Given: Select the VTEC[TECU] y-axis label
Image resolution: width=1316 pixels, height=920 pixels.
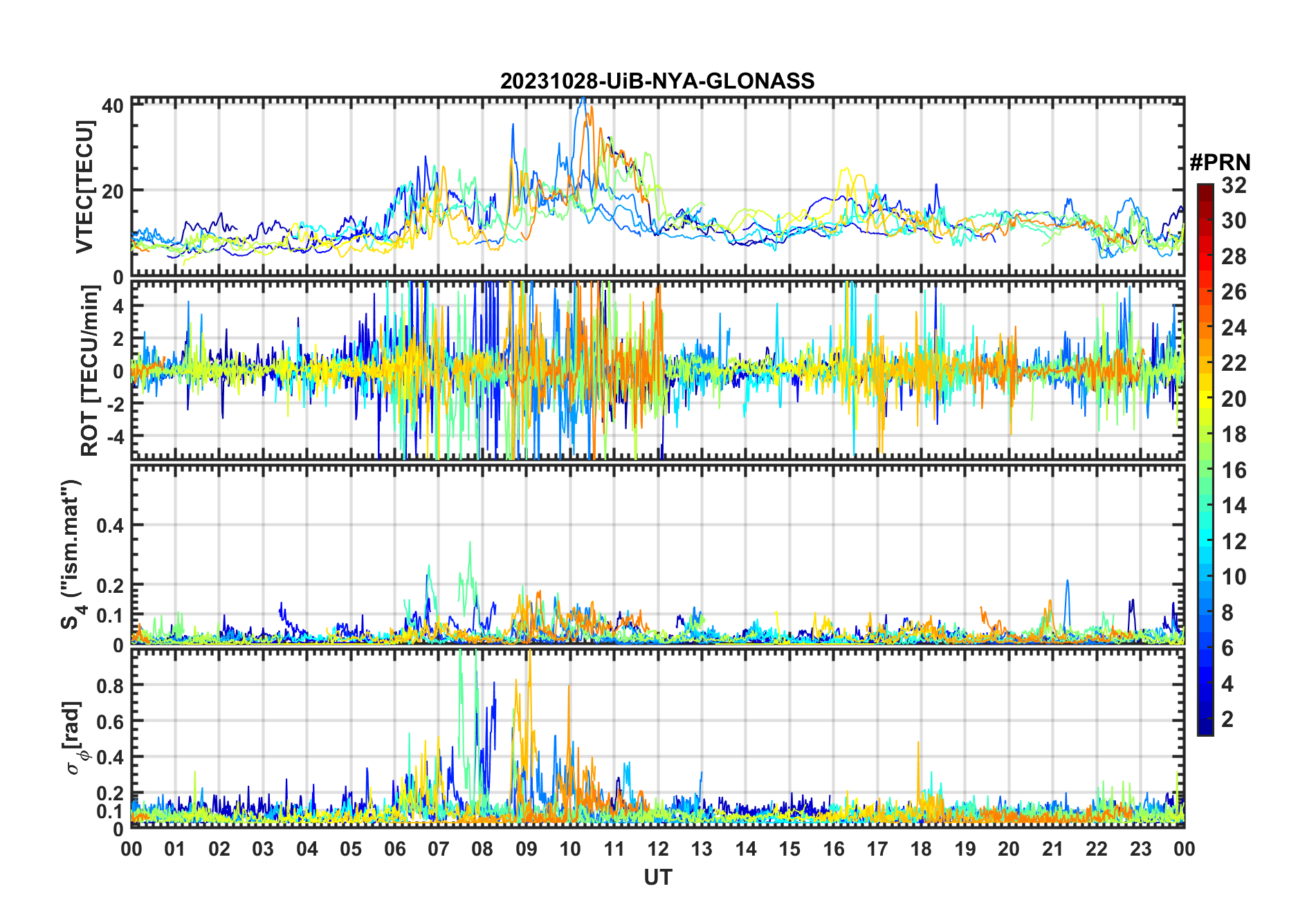Looking at the screenshot, I should tap(84, 187).
